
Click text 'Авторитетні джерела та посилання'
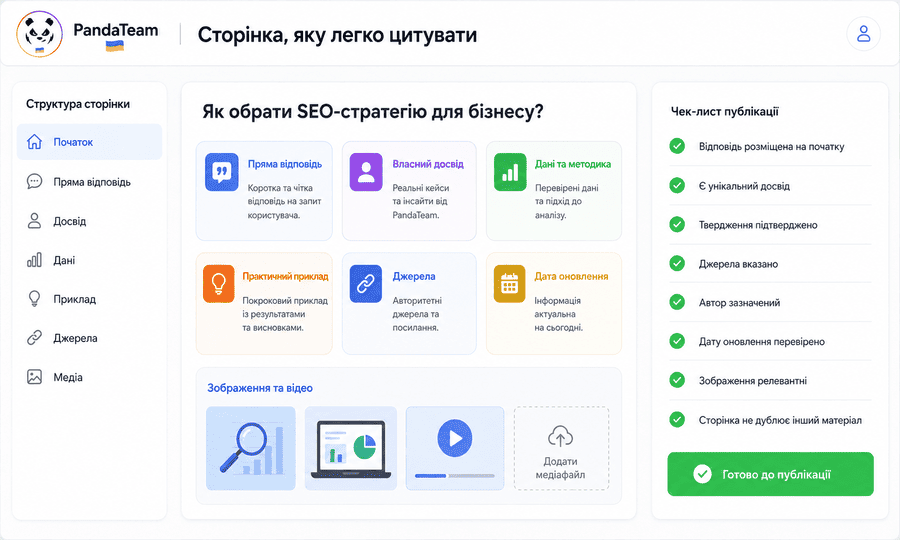417,314
